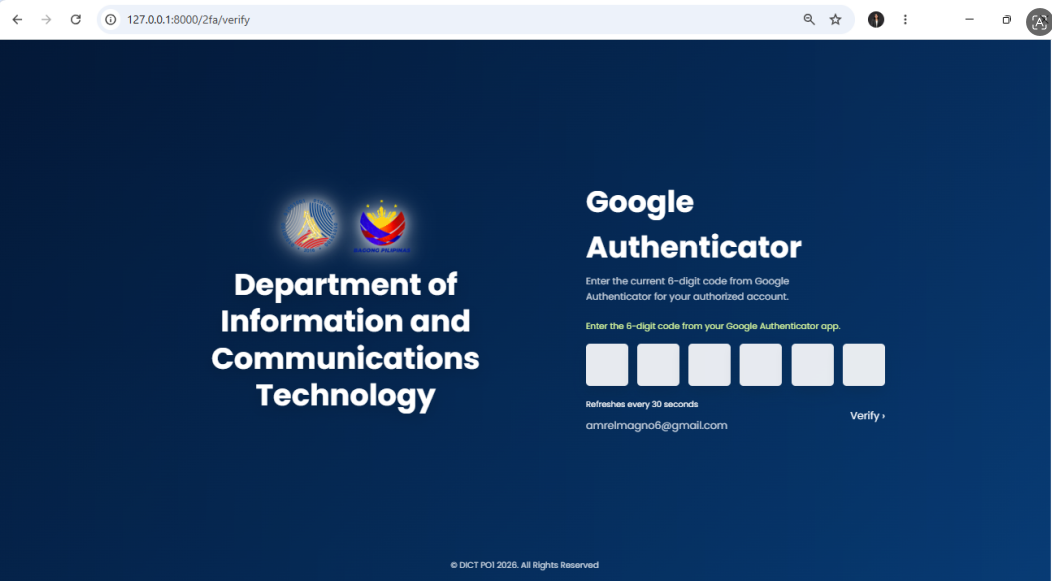Open the browser profile avatar
The image size is (1052, 581).
876,19
